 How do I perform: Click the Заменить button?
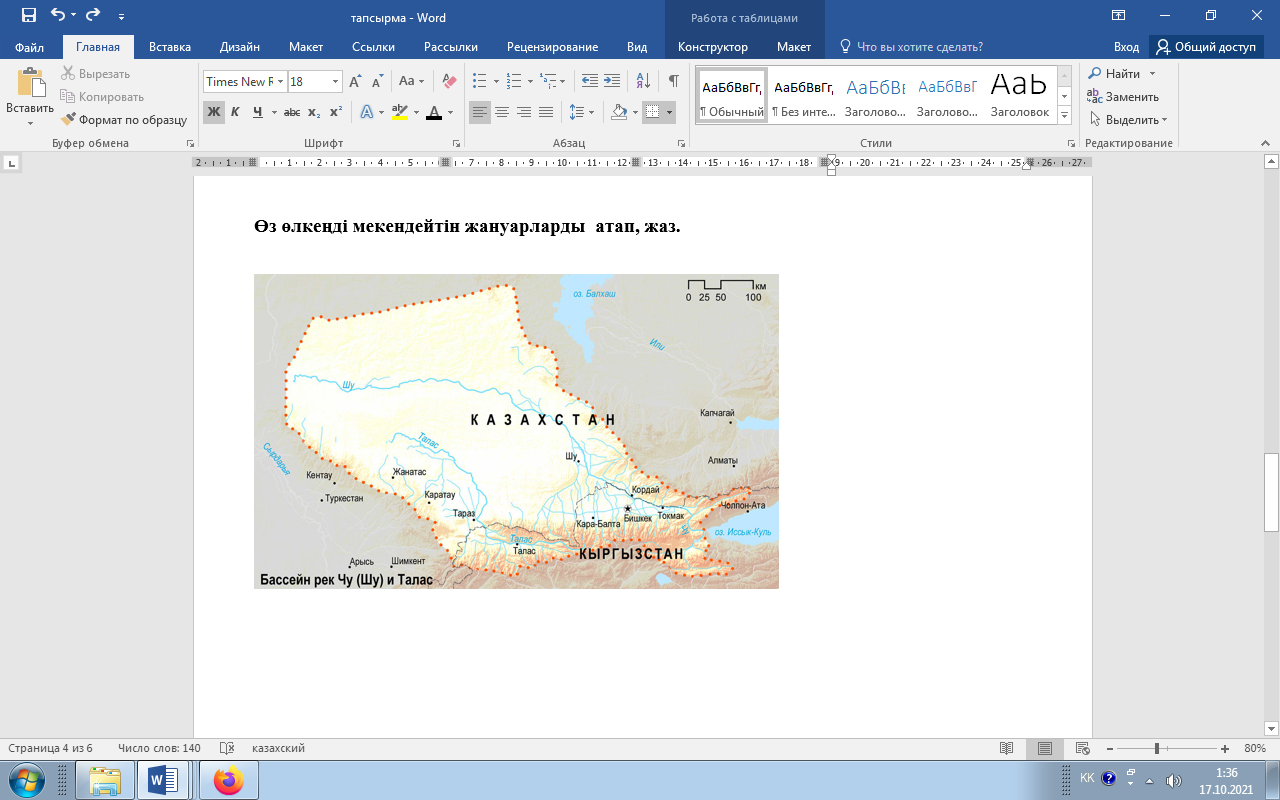pyautogui.click(x=1123, y=97)
